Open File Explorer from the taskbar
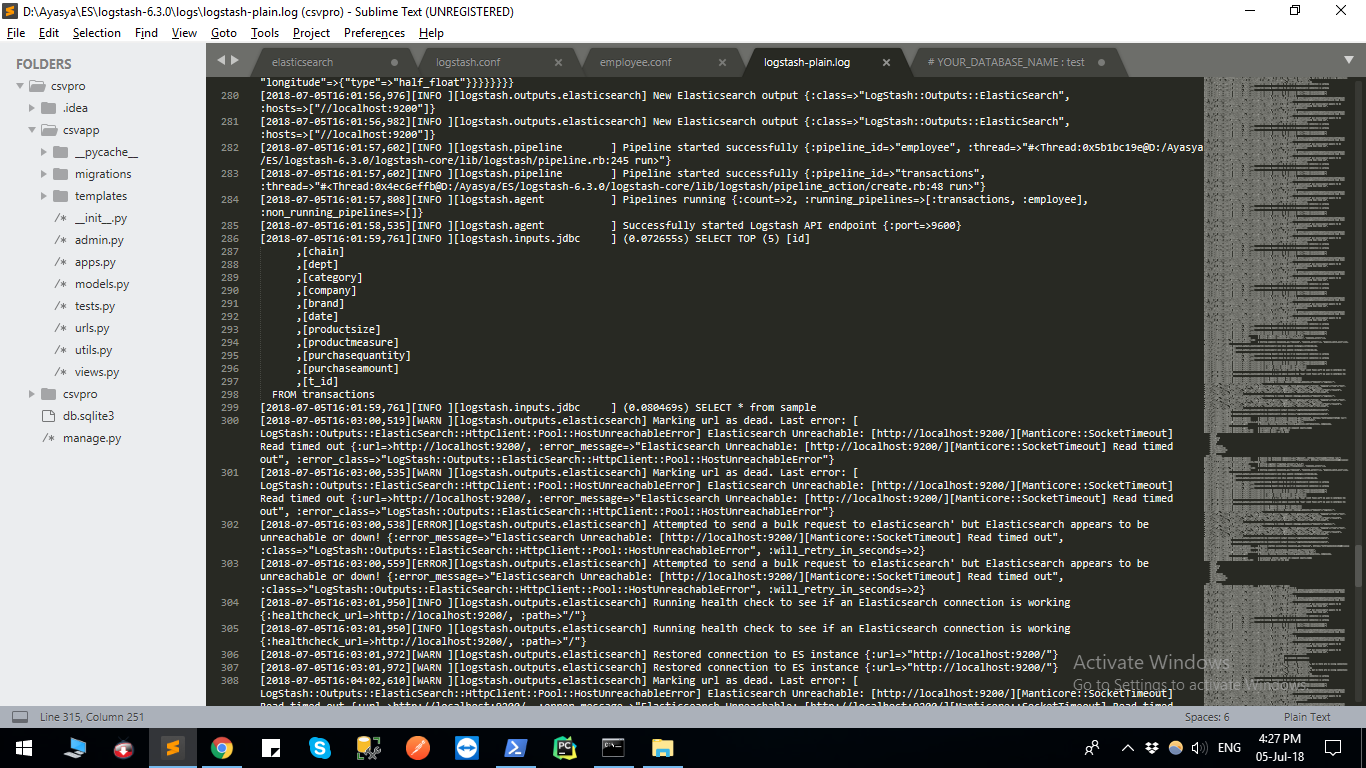The width and height of the screenshot is (1366, 768). tap(663, 747)
